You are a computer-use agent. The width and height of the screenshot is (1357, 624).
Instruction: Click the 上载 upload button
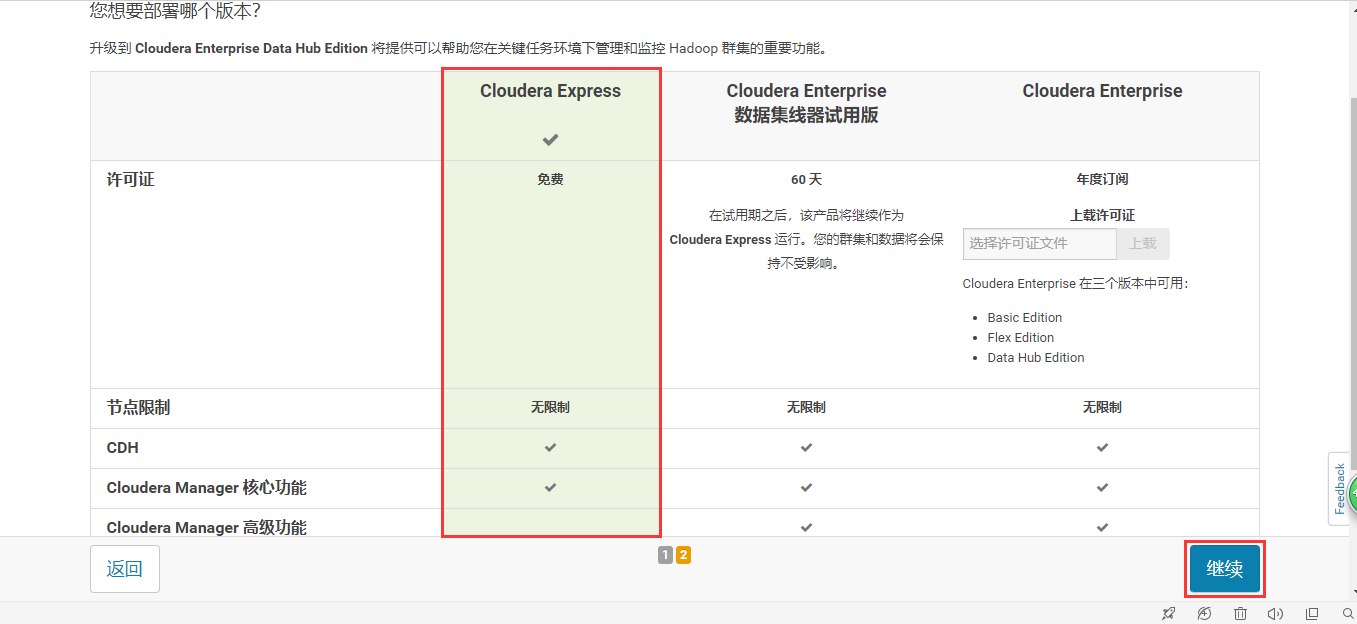pyautogui.click(x=1143, y=244)
